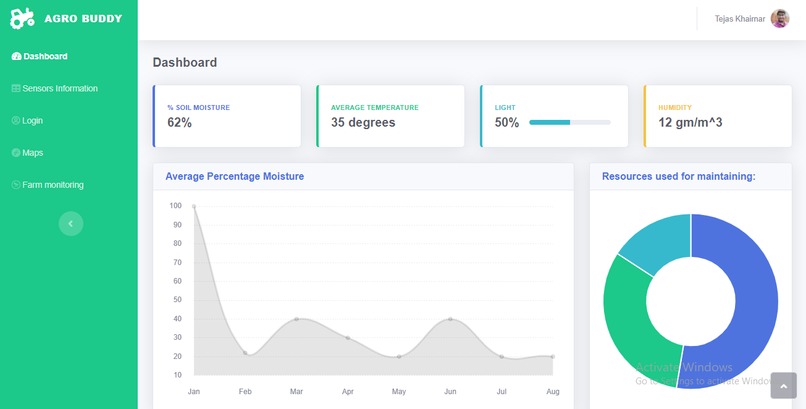
Task: Click the % Soil Moisture card
Action: tap(227, 116)
